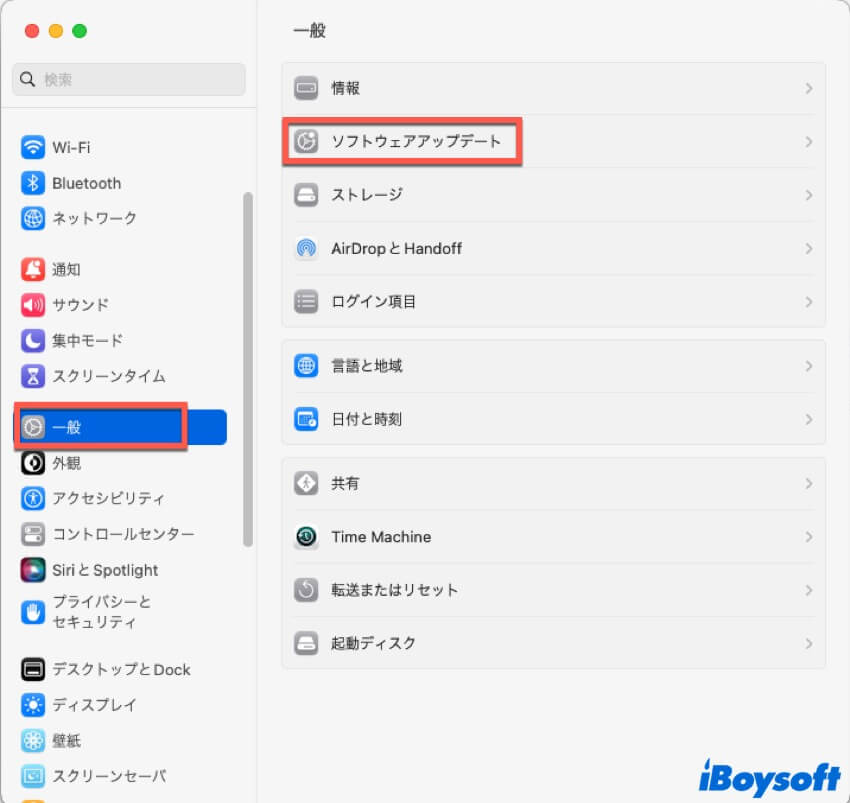Select 一般 in the sidebar
Image resolution: width=850 pixels, height=803 pixels.
coord(120,427)
